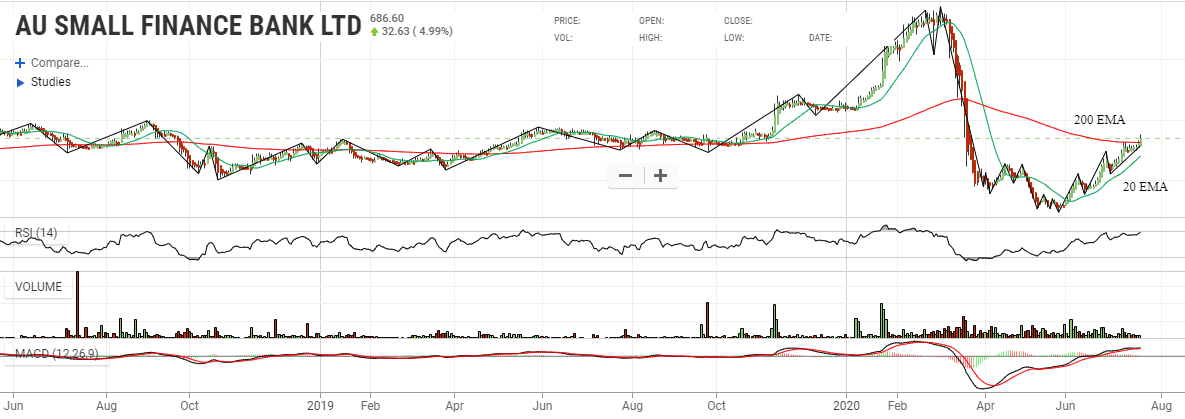Open the Compare option
This screenshot has width=1185, height=419.
click(60, 63)
